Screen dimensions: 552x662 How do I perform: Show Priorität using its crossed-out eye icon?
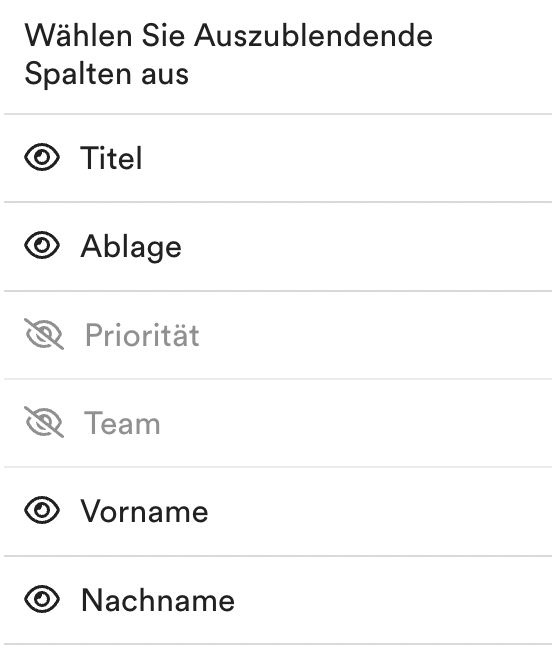(44, 334)
